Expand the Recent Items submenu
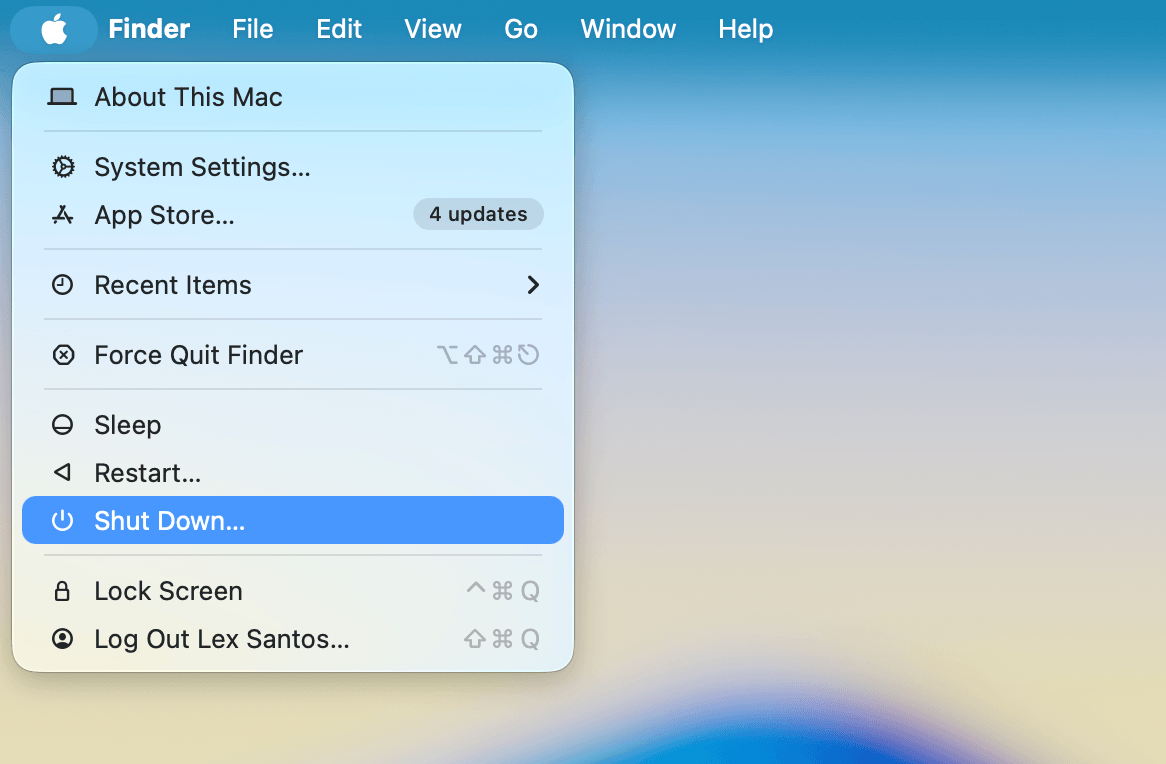 (533, 285)
